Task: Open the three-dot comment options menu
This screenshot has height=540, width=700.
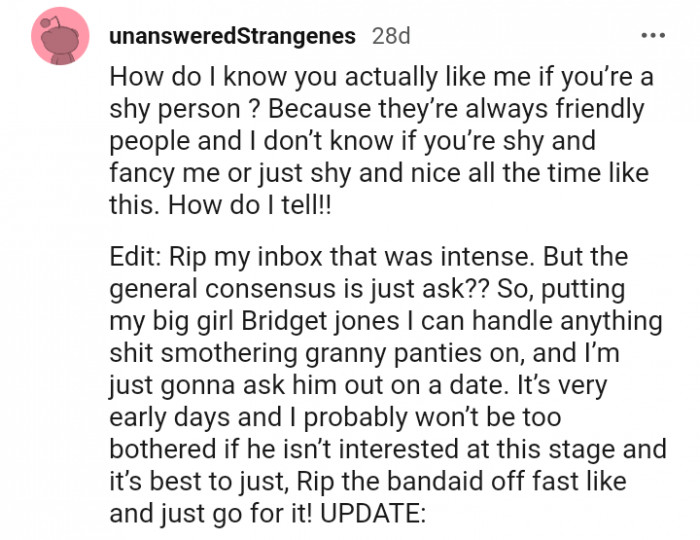Action: [x=653, y=36]
